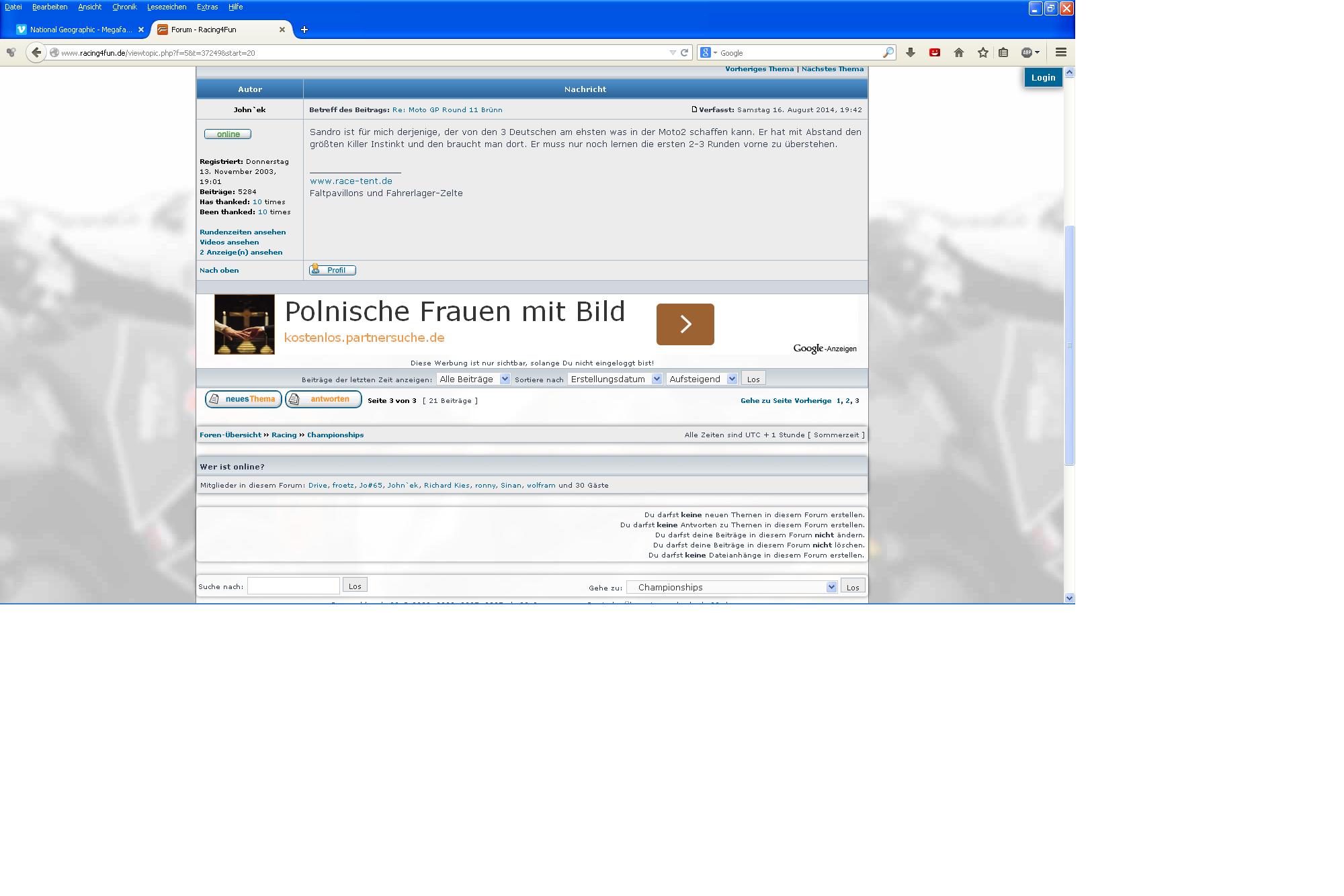Click the Suche nach text field
The height and width of the screenshot is (896, 1344).
294,586
